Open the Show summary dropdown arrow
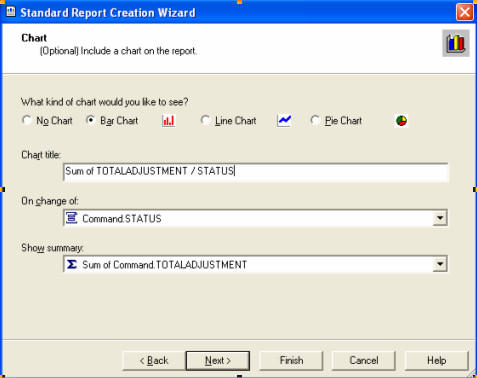Viewport: 477px width, 378px height. click(440, 264)
